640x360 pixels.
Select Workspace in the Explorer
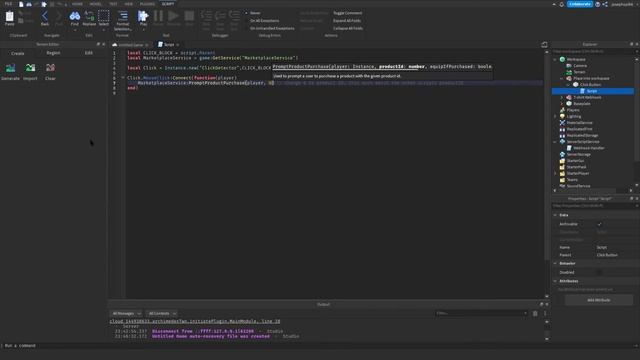point(576,59)
